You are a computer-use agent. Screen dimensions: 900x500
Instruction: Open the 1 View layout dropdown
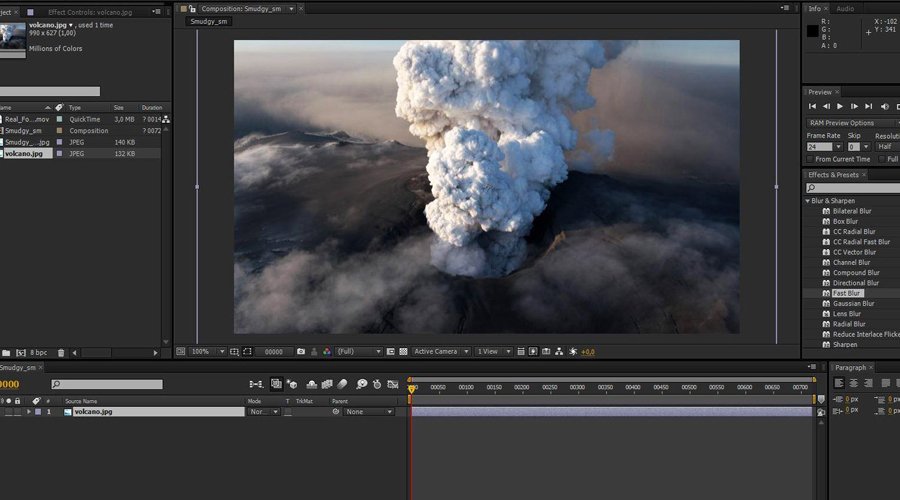(493, 351)
